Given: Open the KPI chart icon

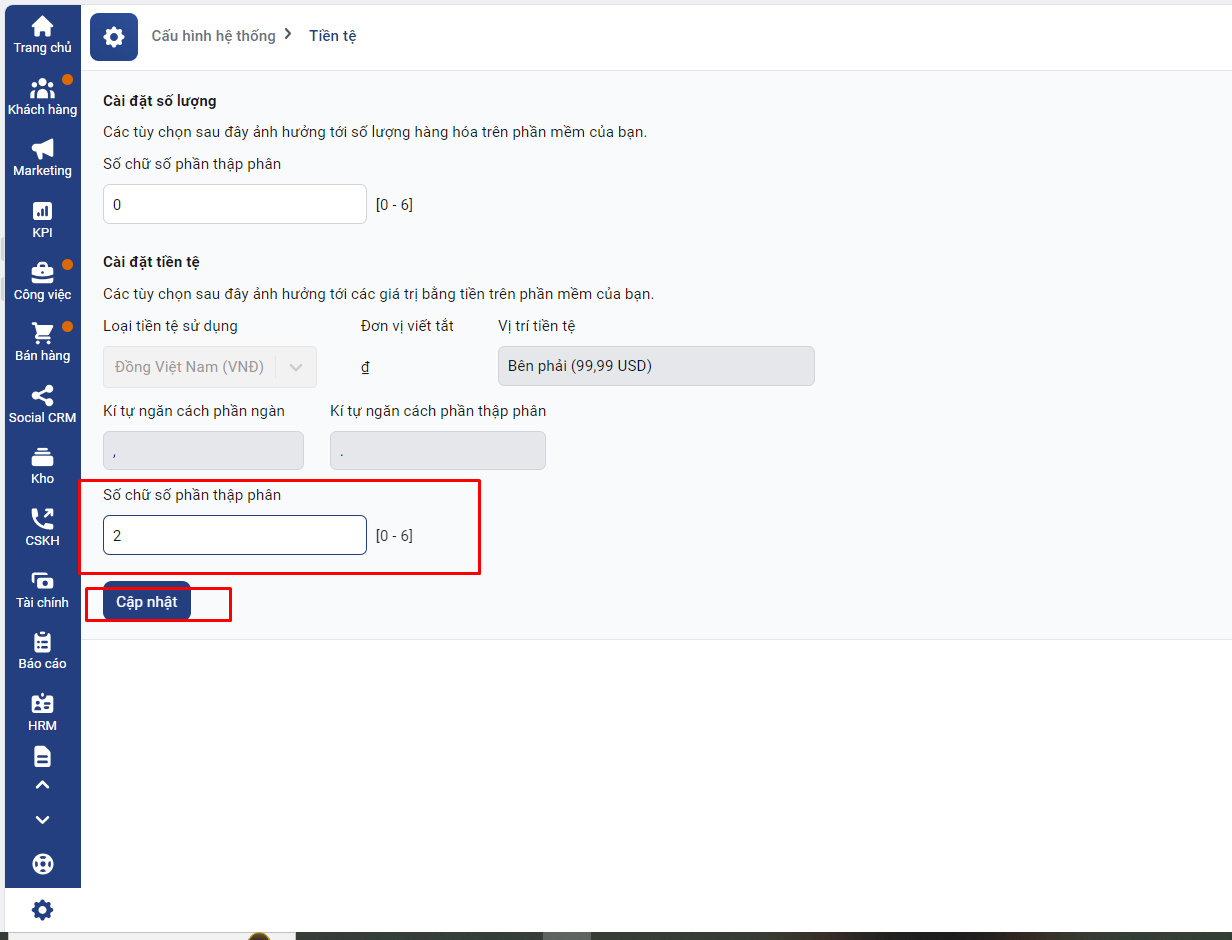Looking at the screenshot, I should click(x=42, y=211).
